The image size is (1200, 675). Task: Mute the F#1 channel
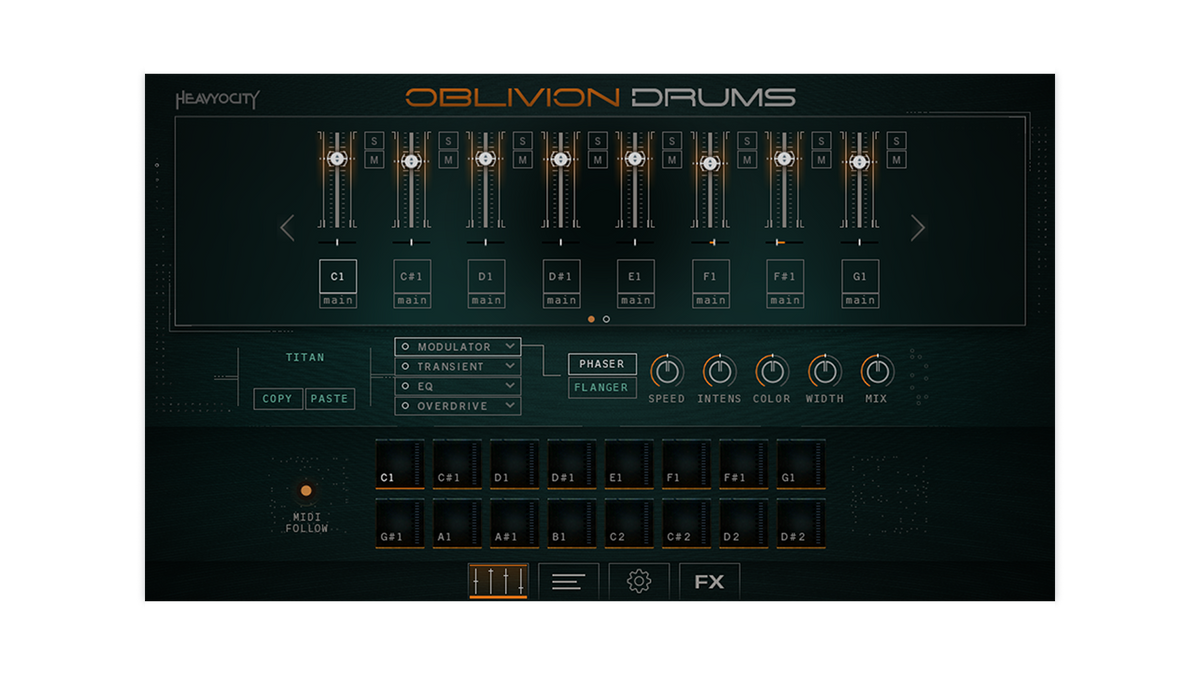pyautogui.click(x=822, y=160)
